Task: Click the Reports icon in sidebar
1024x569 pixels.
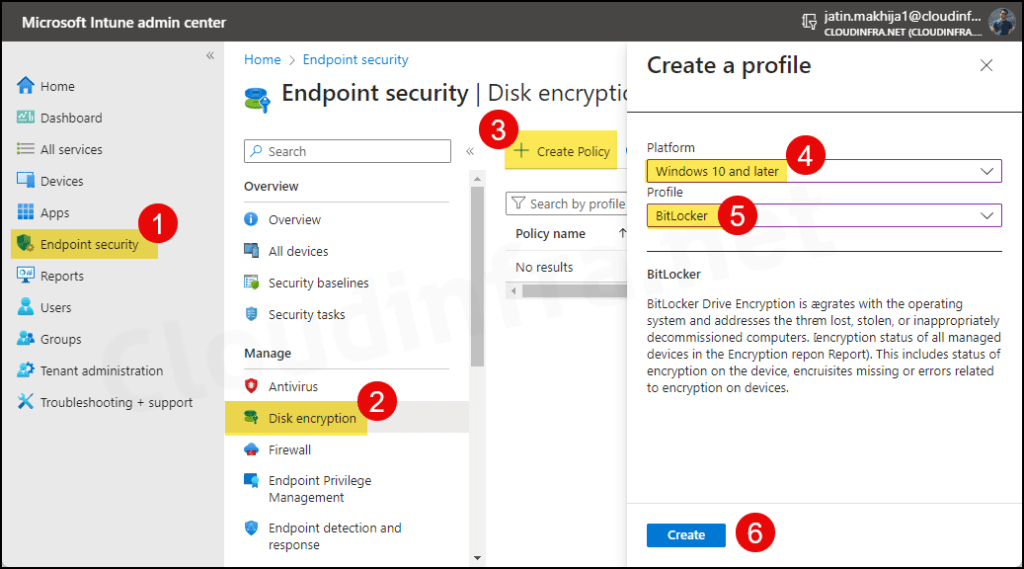Action: pos(25,275)
